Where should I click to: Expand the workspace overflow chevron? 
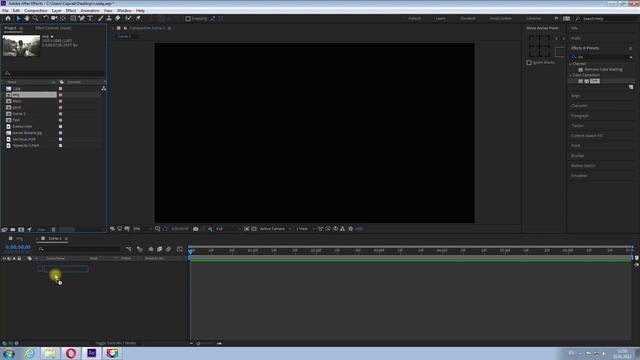[556, 18]
